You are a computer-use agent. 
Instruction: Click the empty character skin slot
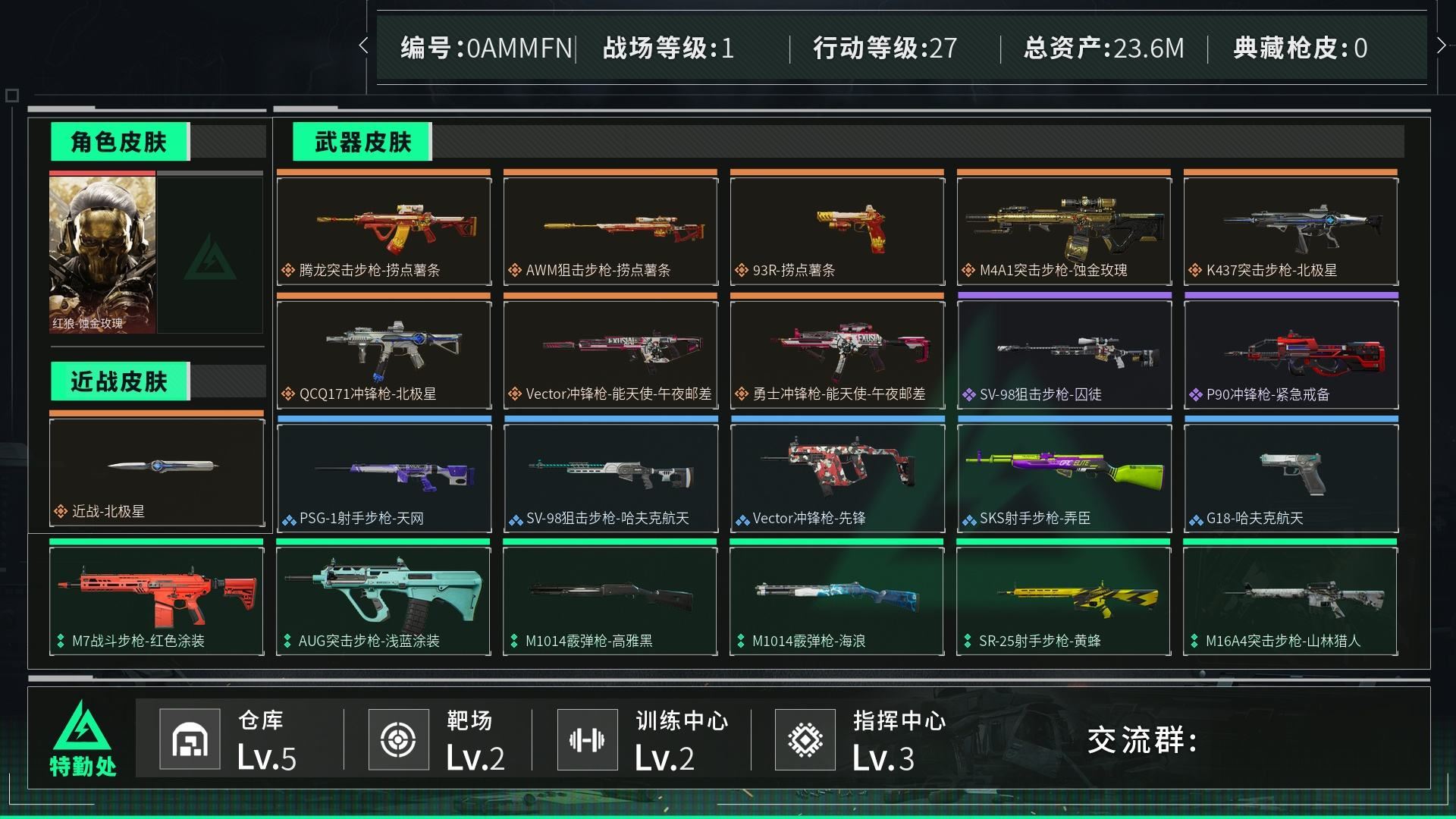pos(210,254)
